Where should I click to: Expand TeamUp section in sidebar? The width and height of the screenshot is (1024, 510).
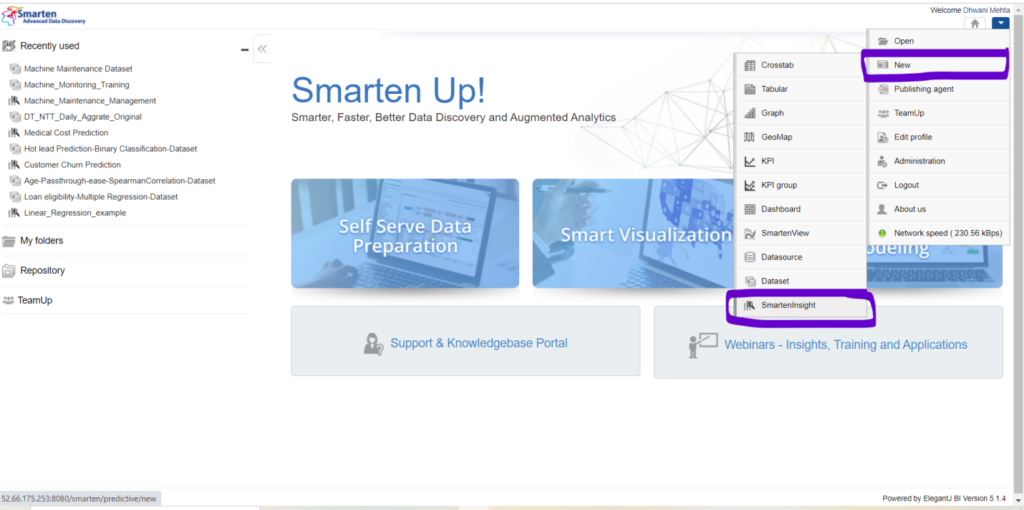click(35, 300)
